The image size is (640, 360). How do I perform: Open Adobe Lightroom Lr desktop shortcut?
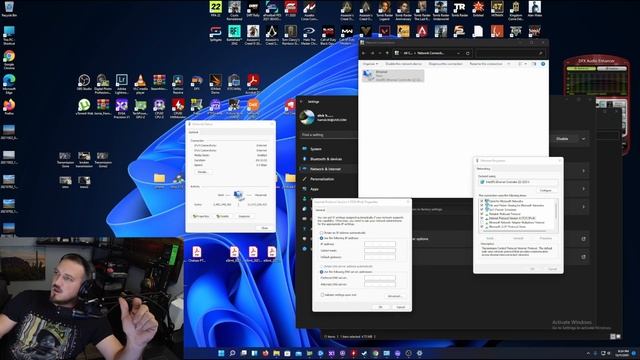coord(122,84)
